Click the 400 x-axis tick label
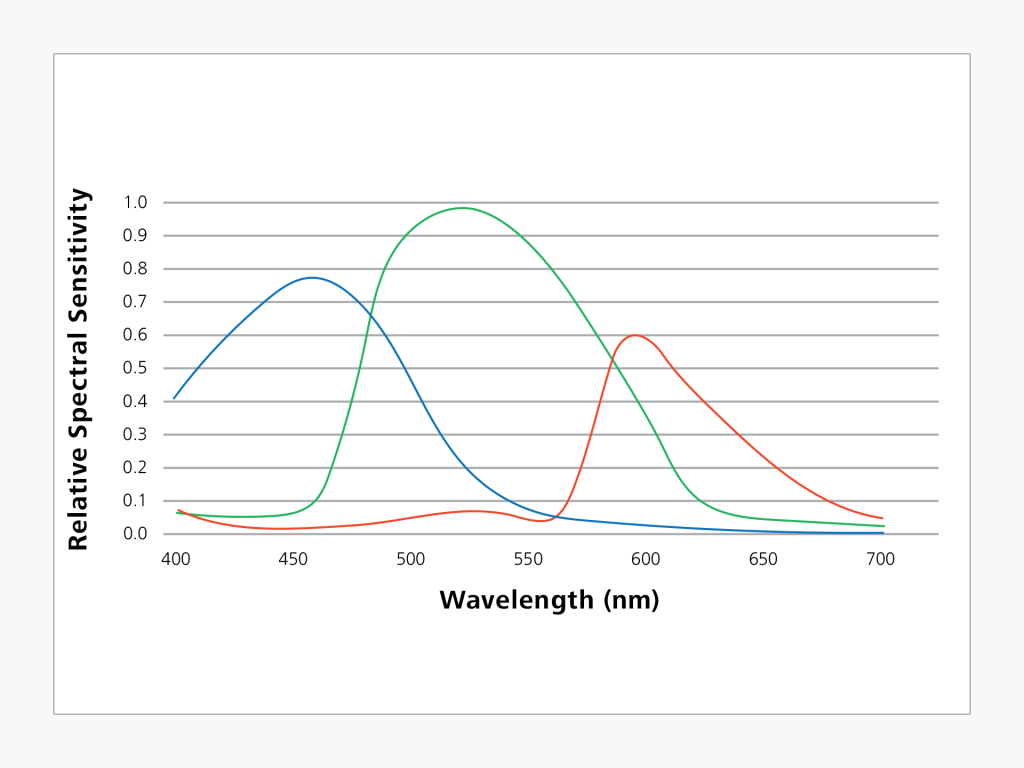 click(x=176, y=559)
